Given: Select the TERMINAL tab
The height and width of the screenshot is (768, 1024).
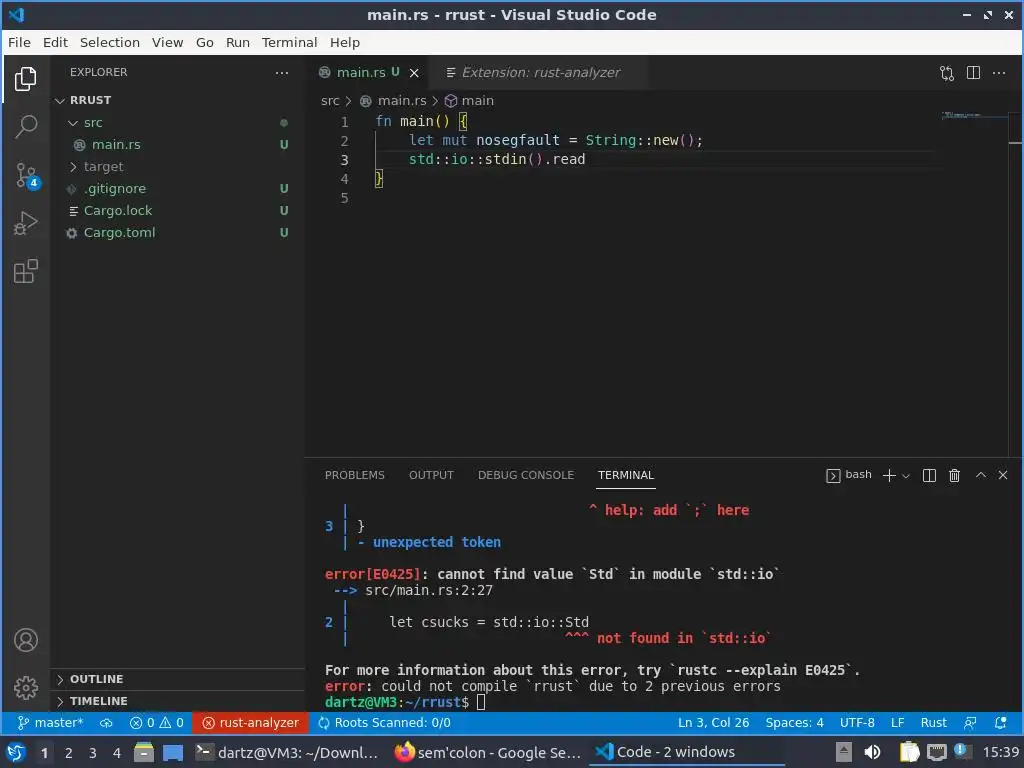Looking at the screenshot, I should [x=626, y=475].
